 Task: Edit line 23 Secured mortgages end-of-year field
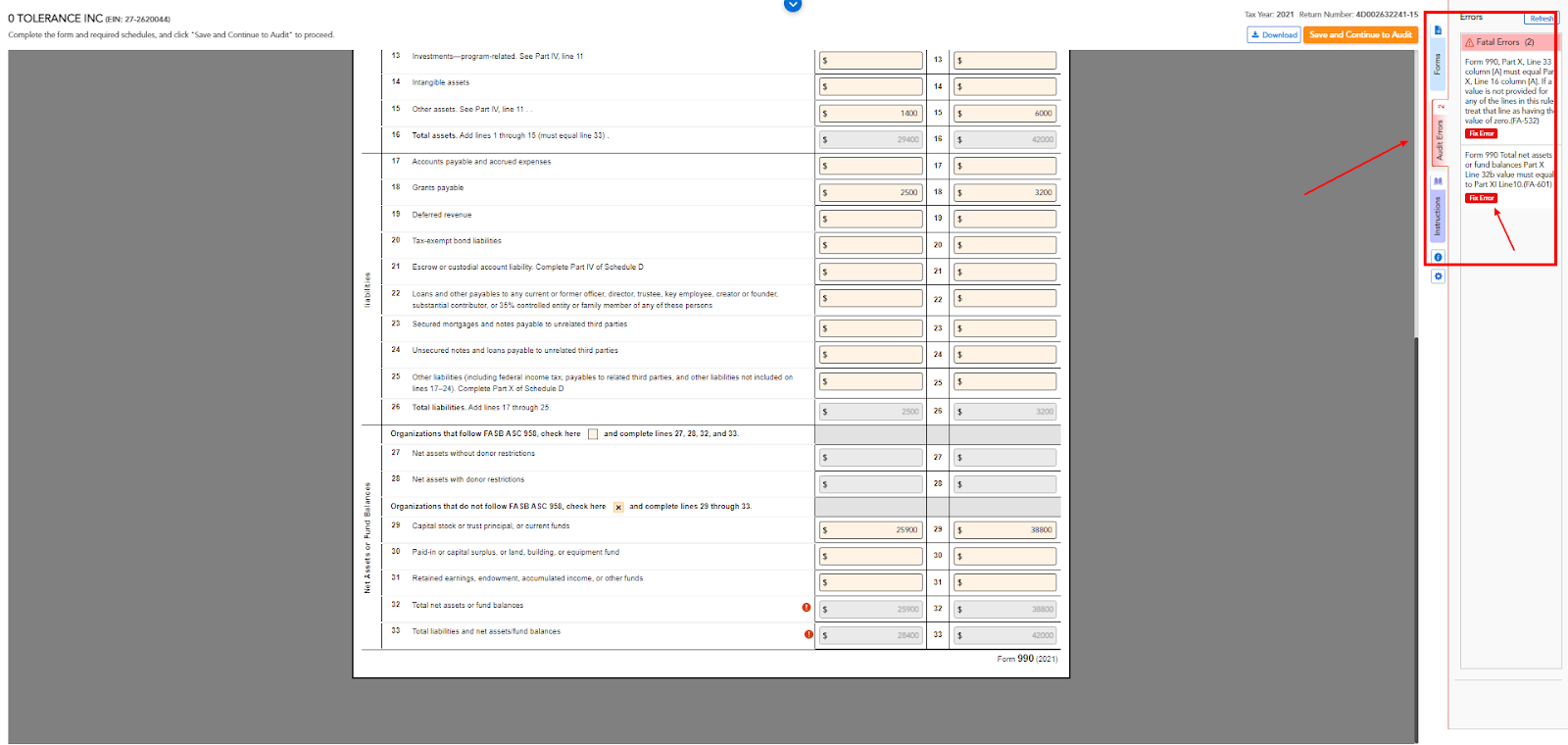[x=1004, y=329]
